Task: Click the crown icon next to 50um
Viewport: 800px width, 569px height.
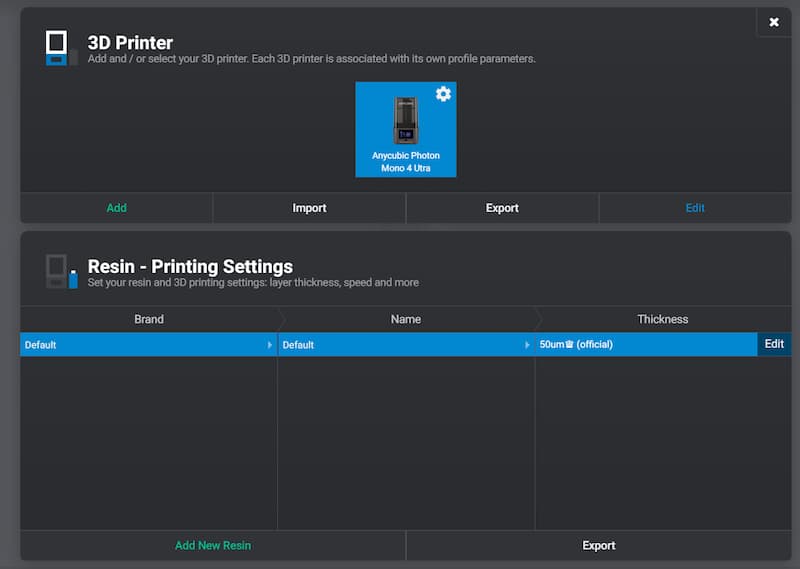Action: [x=569, y=344]
